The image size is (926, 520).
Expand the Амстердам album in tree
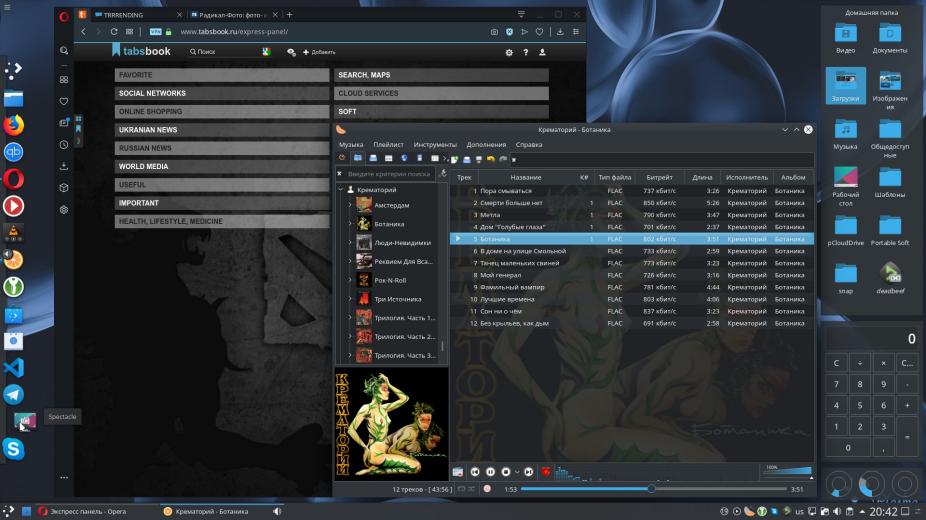tap(350, 205)
